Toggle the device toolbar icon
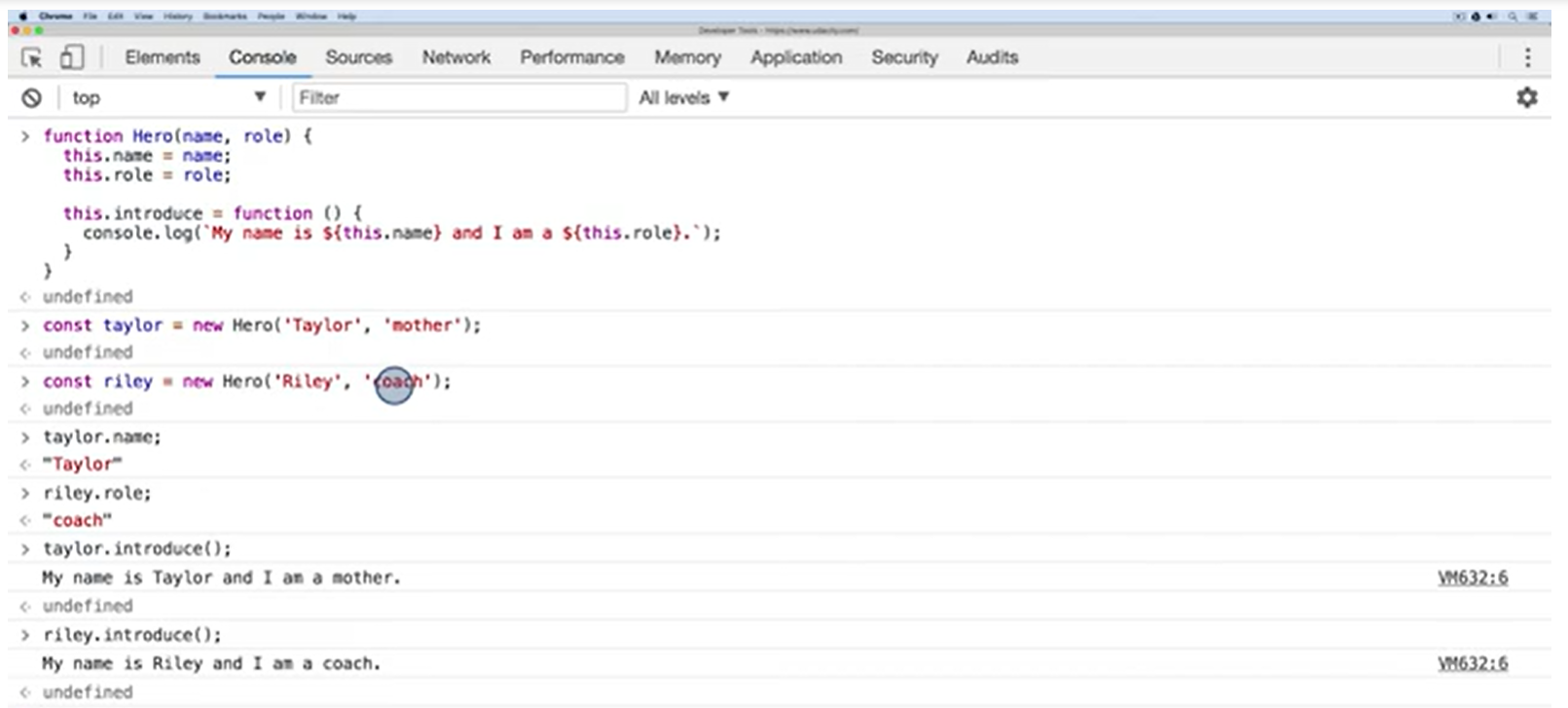This screenshot has height=708, width=1568. [x=72, y=57]
